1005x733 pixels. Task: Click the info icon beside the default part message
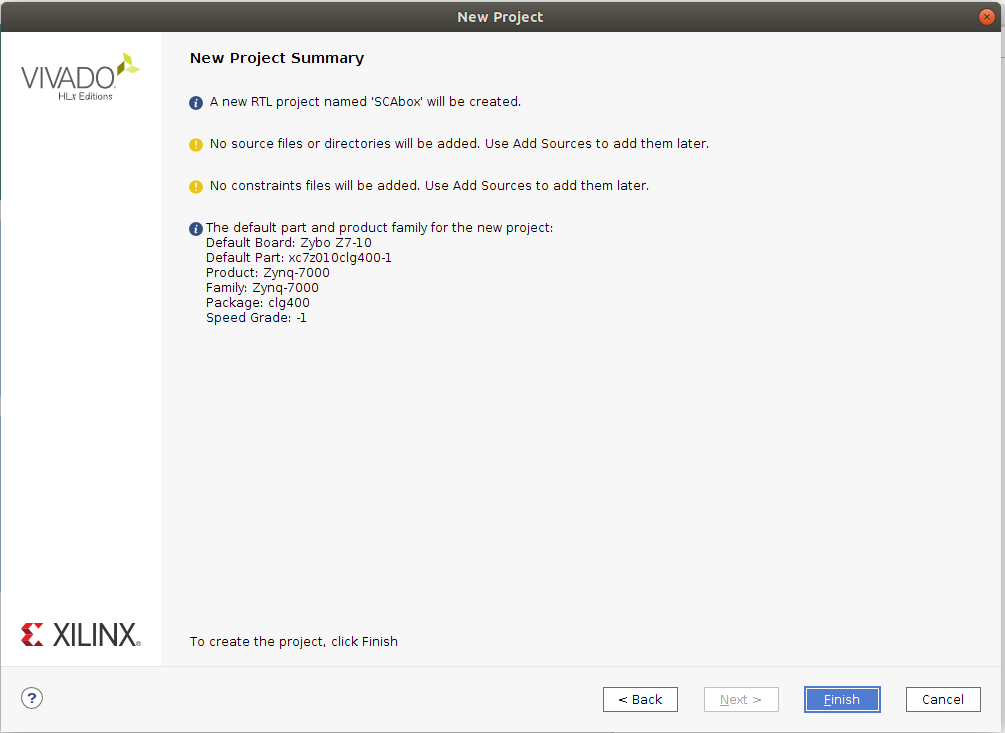tap(196, 229)
